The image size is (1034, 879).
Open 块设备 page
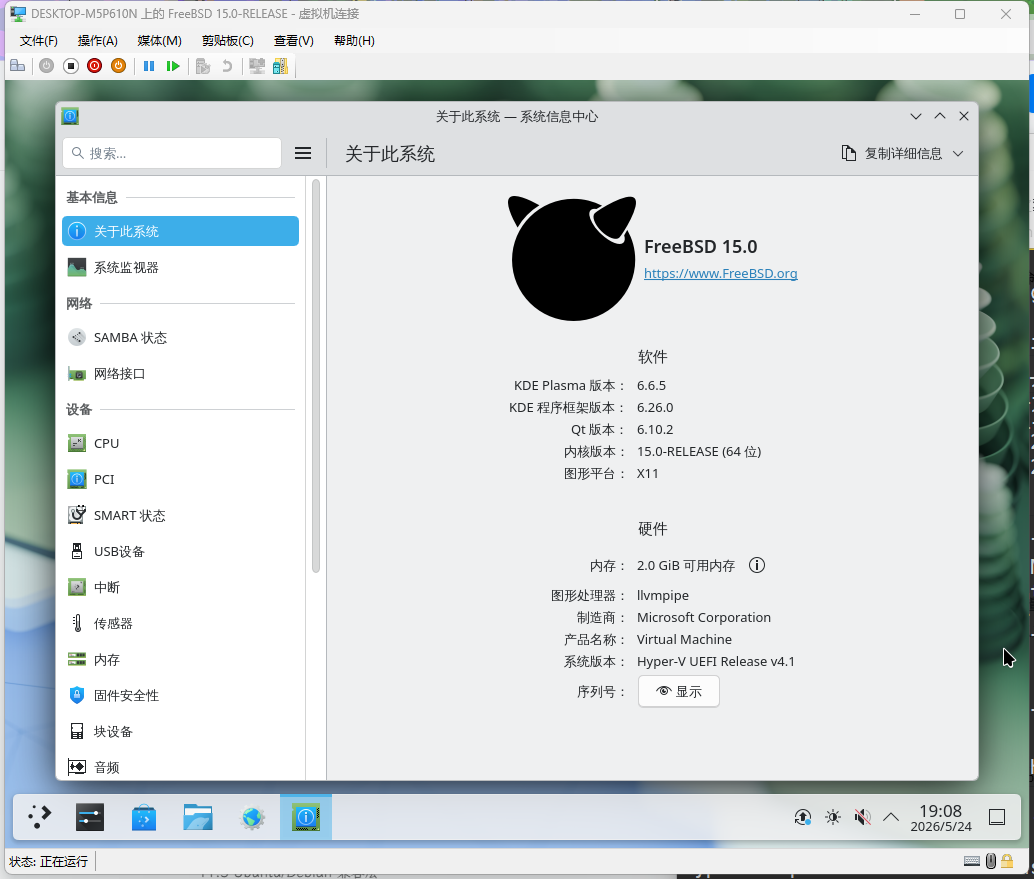180,731
